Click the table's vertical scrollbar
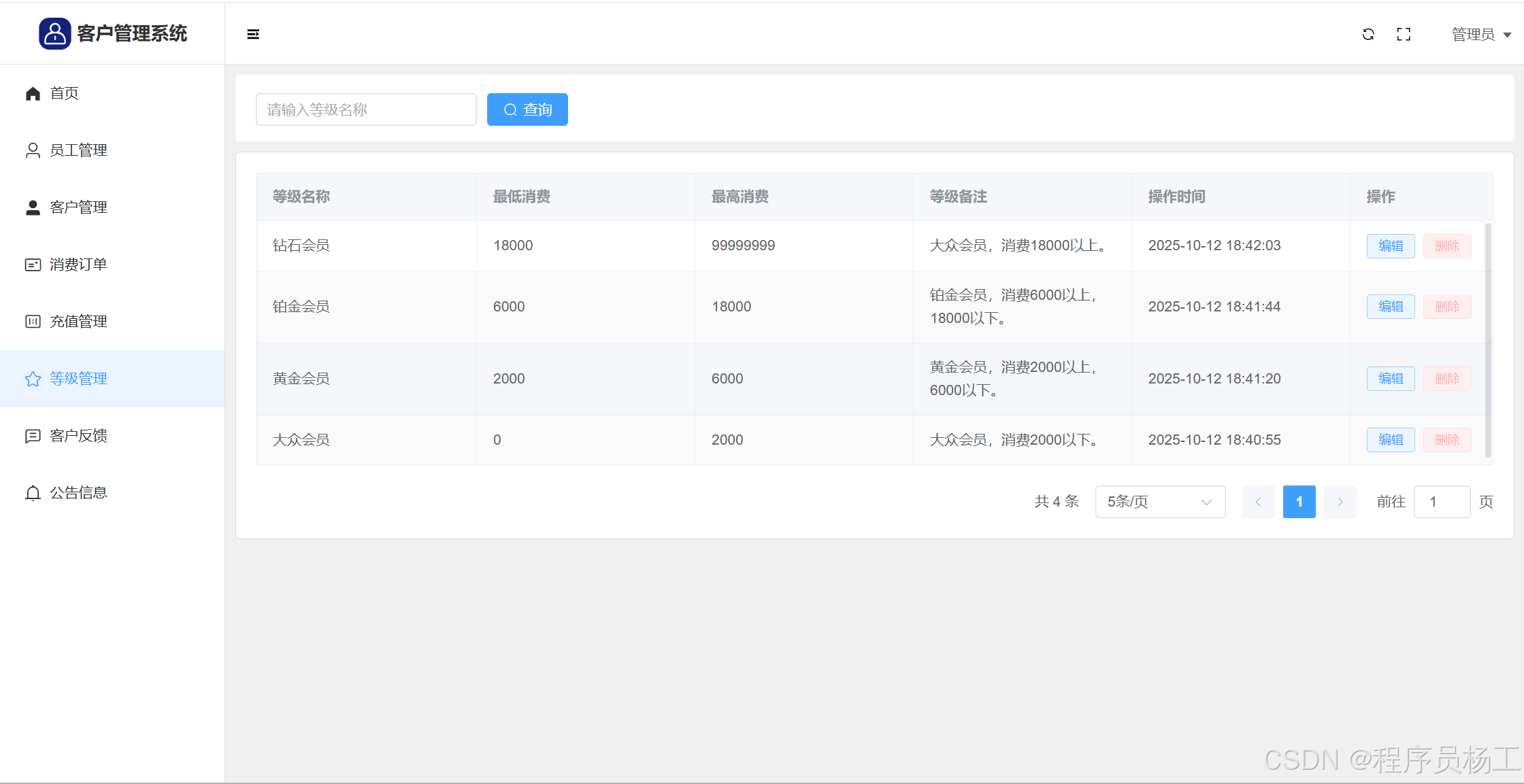This screenshot has width=1524, height=784. click(1488, 340)
